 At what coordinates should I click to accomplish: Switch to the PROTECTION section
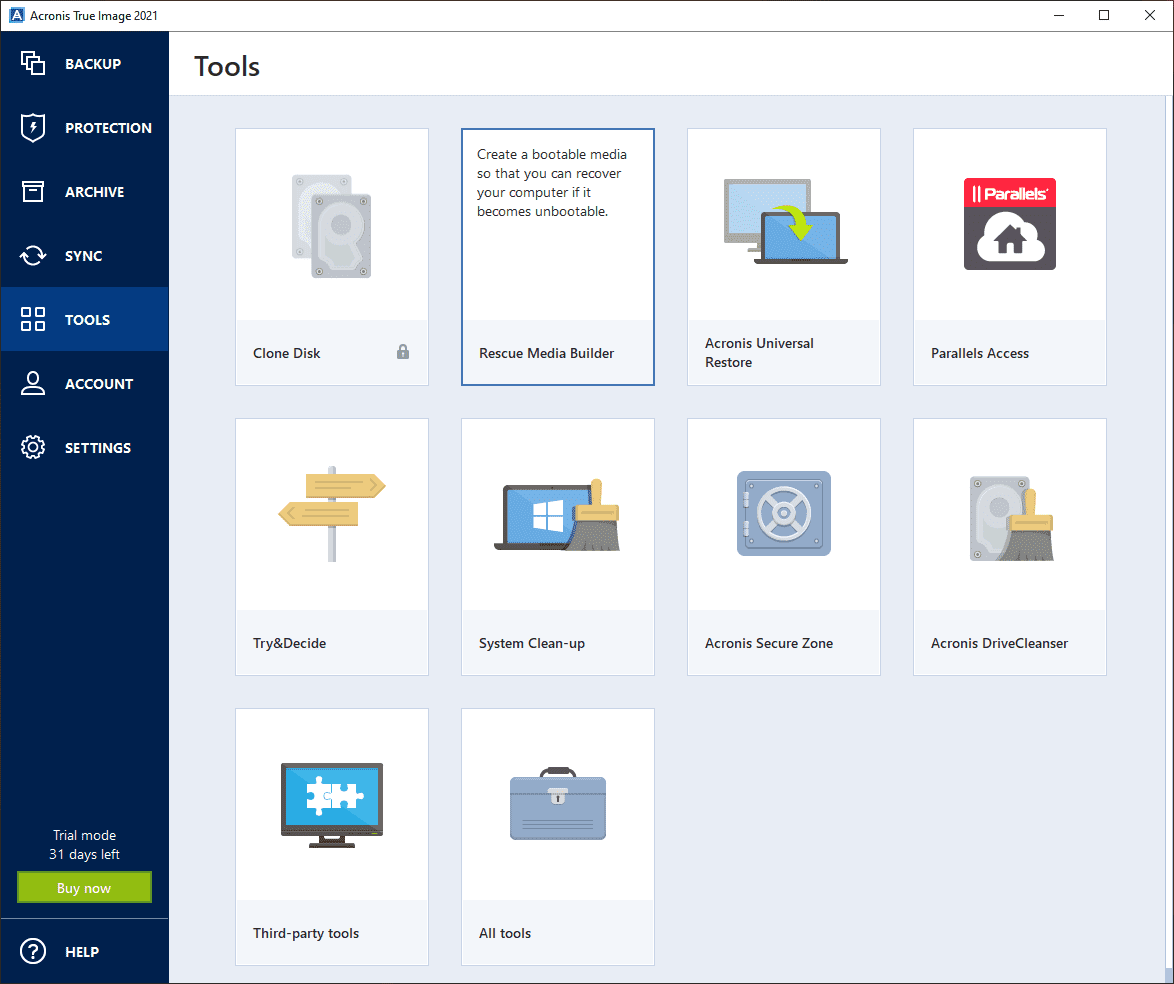click(108, 128)
